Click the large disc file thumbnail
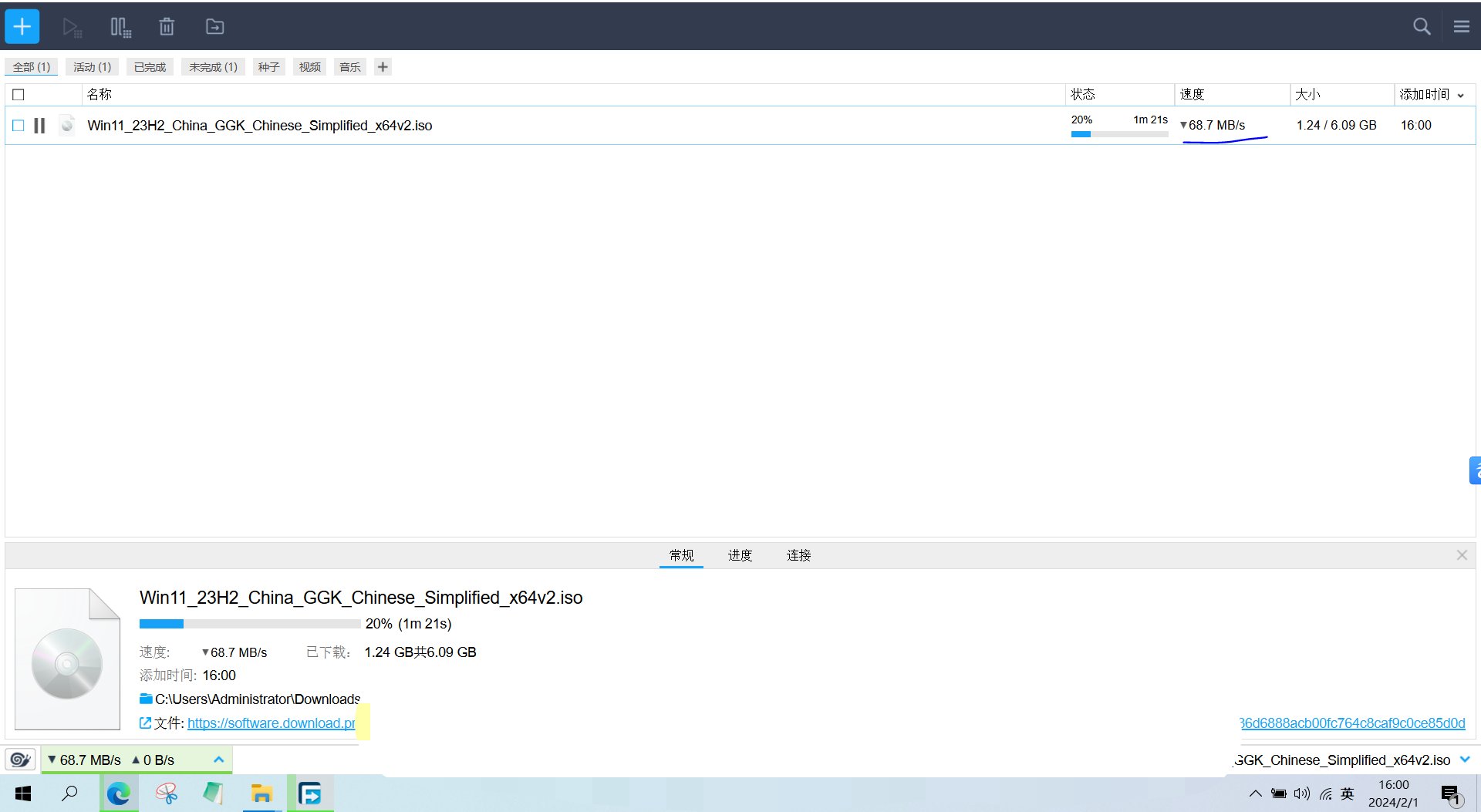The height and width of the screenshot is (812, 1481). pos(67,659)
